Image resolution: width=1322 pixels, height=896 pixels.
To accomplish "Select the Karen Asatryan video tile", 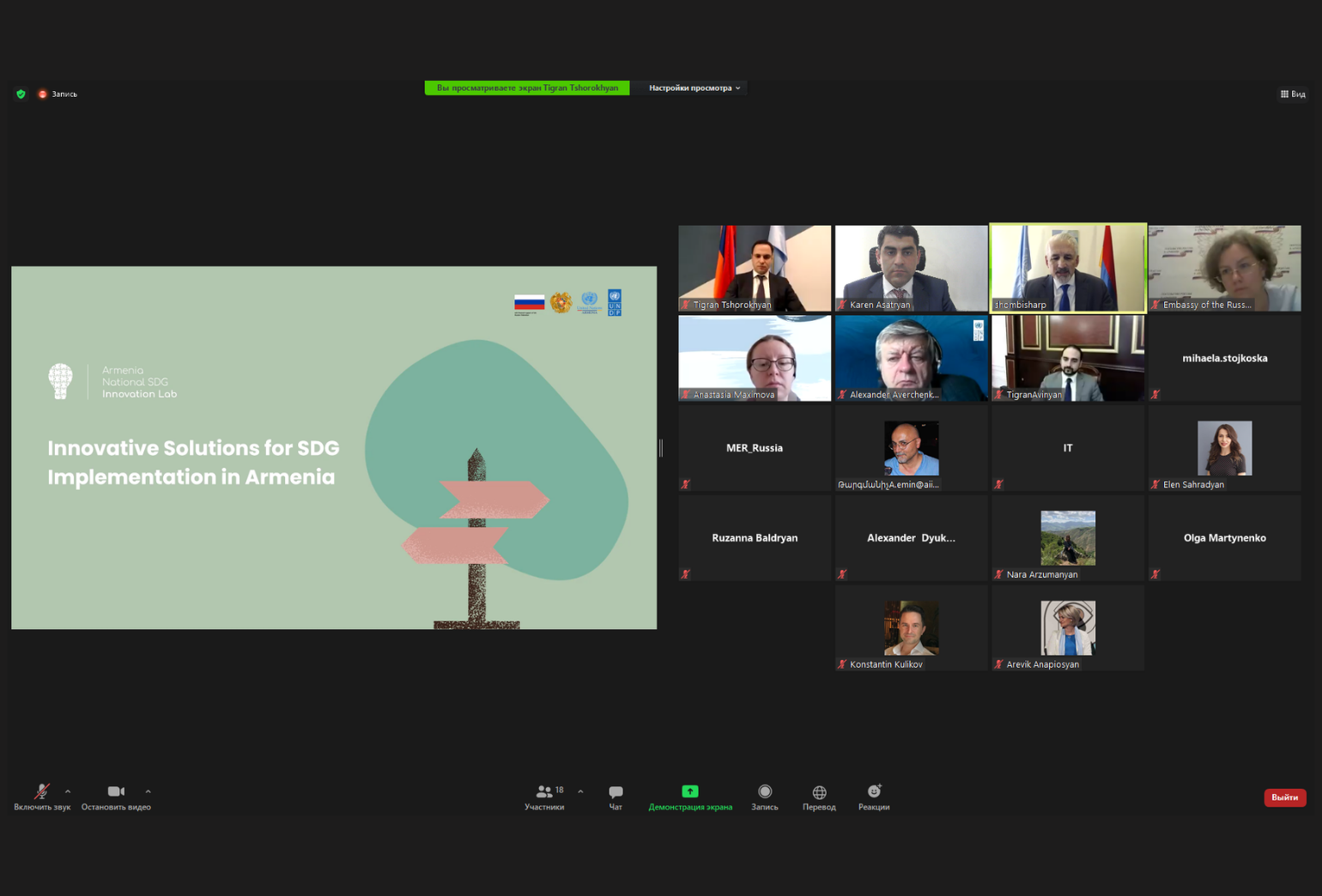I will click(x=911, y=268).
